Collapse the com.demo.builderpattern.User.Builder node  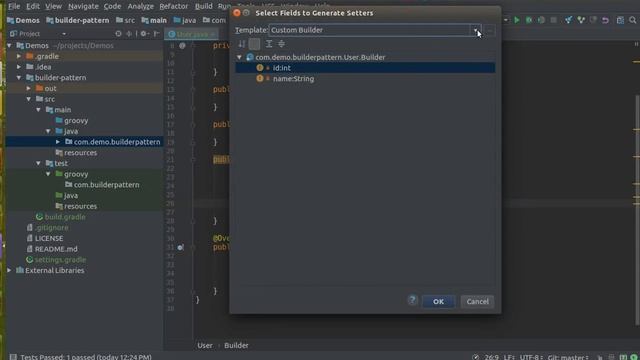pyautogui.click(x=240, y=57)
